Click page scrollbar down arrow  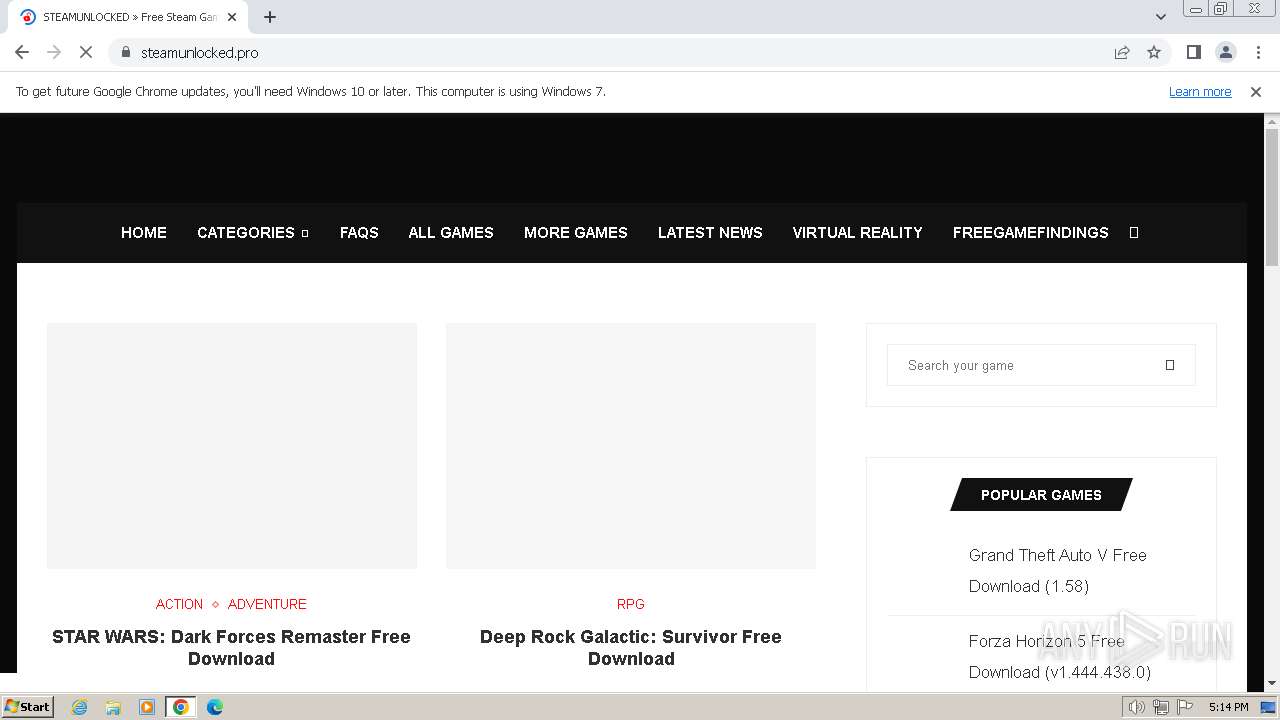(x=1272, y=683)
